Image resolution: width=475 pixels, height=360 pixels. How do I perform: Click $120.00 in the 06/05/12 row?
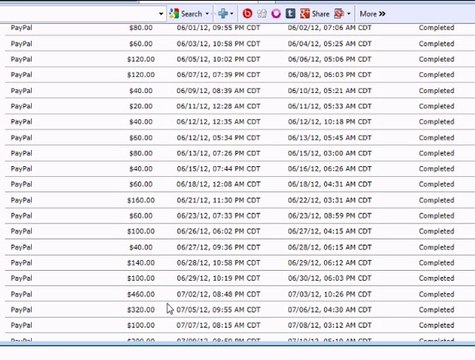pos(141,59)
